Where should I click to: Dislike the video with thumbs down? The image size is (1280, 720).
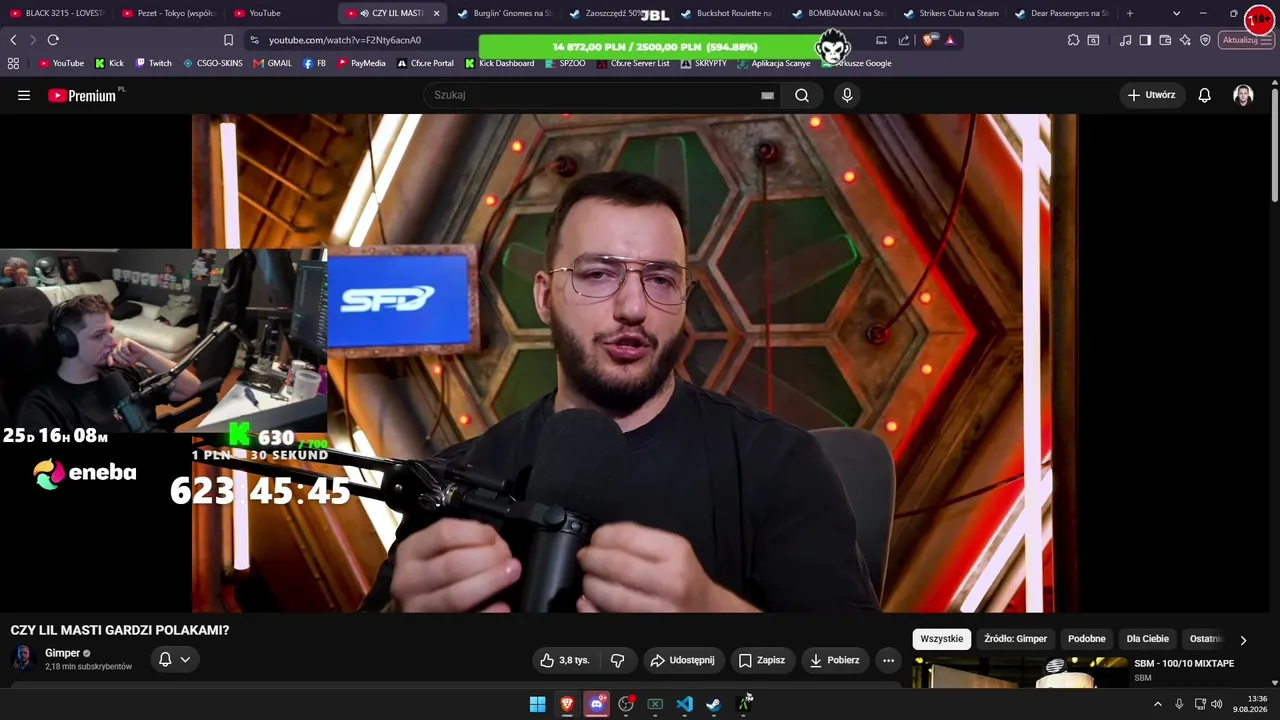click(x=618, y=660)
